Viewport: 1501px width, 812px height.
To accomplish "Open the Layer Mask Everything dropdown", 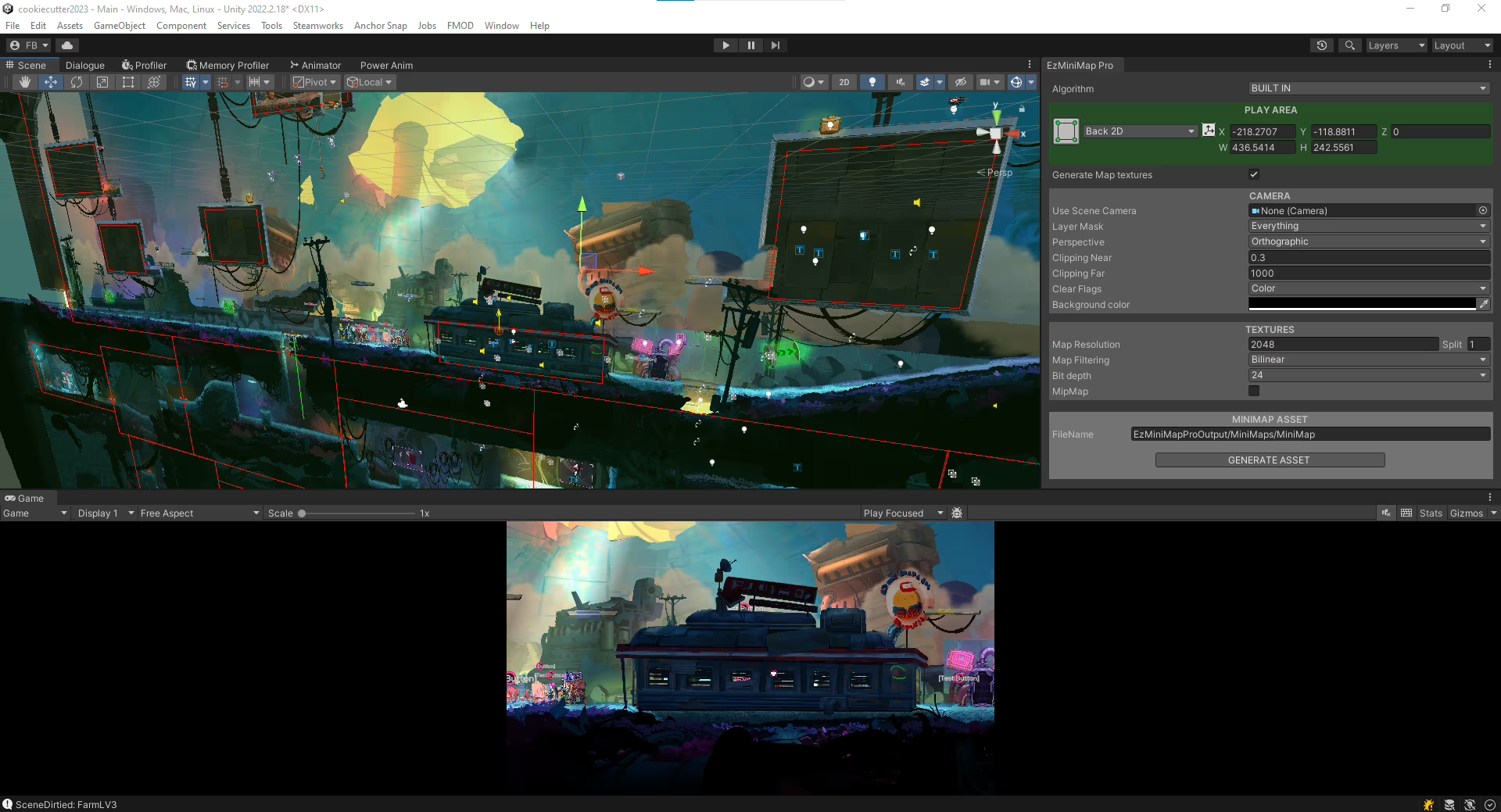I will point(1369,226).
